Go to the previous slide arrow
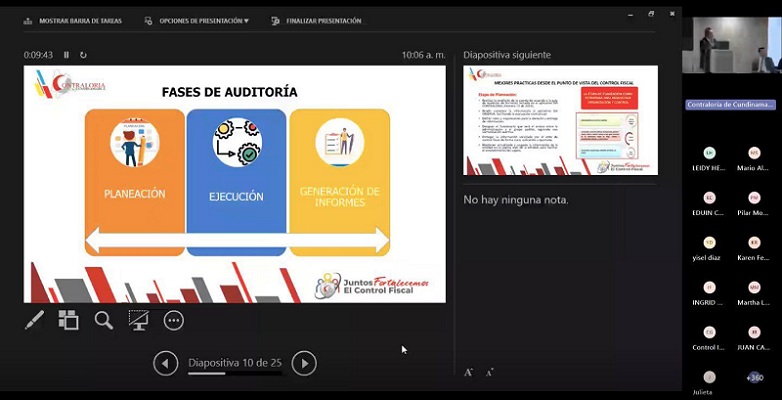The width and height of the screenshot is (782, 400). 166,363
